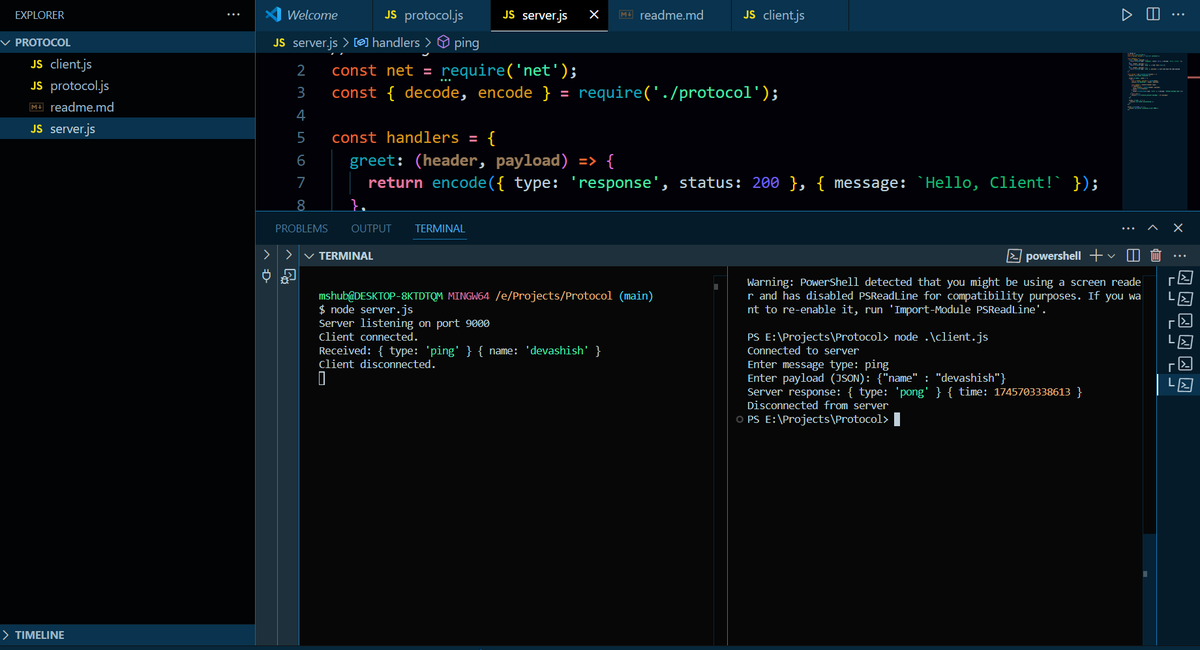
Task: Switch to the Welcome tab
Action: pos(312,15)
